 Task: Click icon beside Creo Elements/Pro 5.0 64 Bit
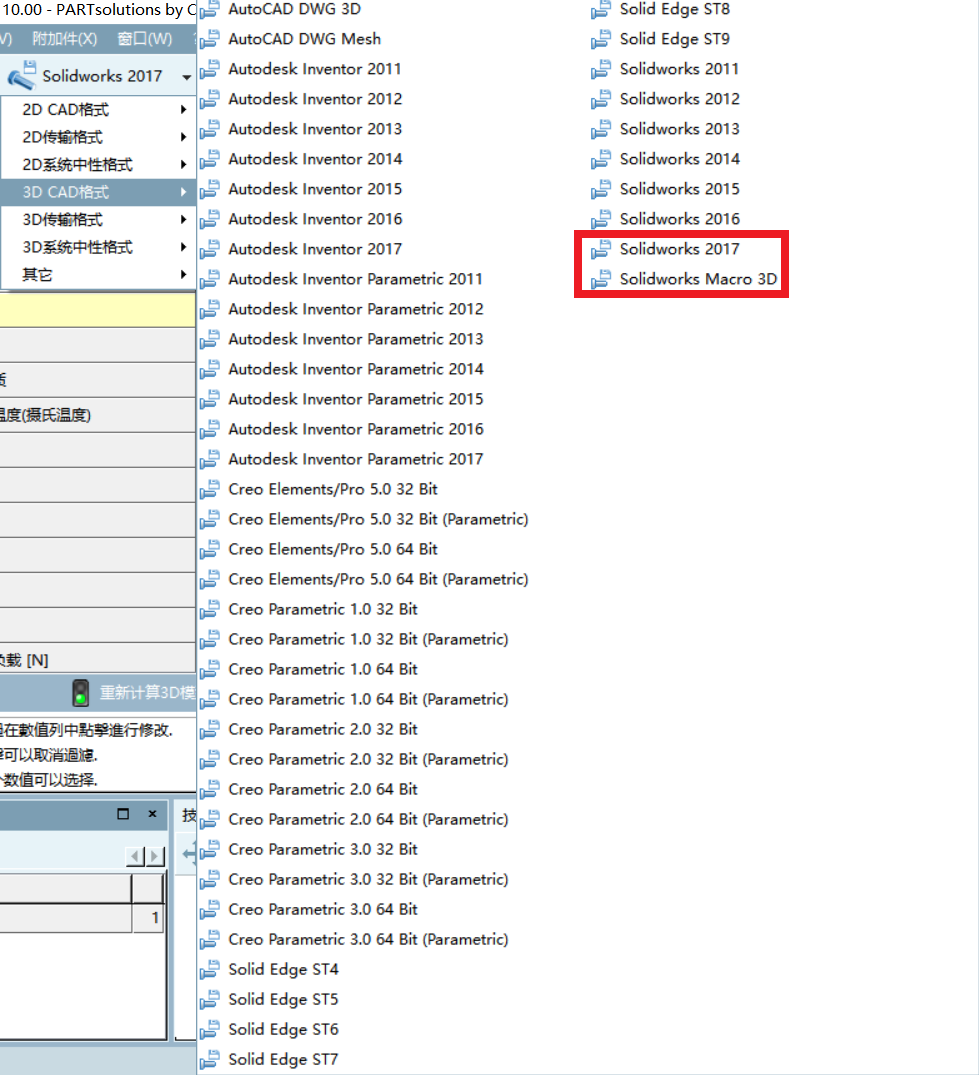coord(210,550)
